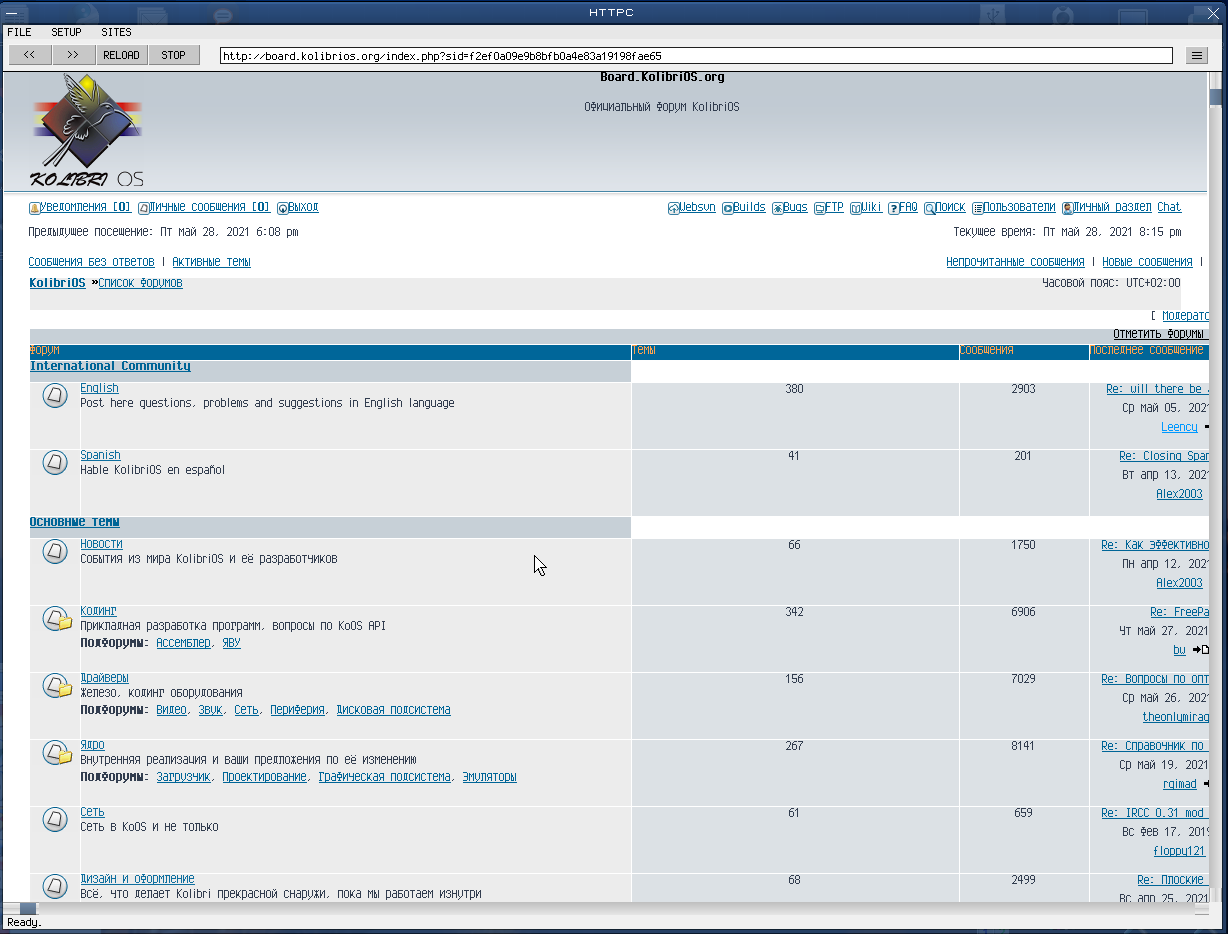Go back with the << button
The height and width of the screenshot is (934, 1228).
[x=29, y=55]
